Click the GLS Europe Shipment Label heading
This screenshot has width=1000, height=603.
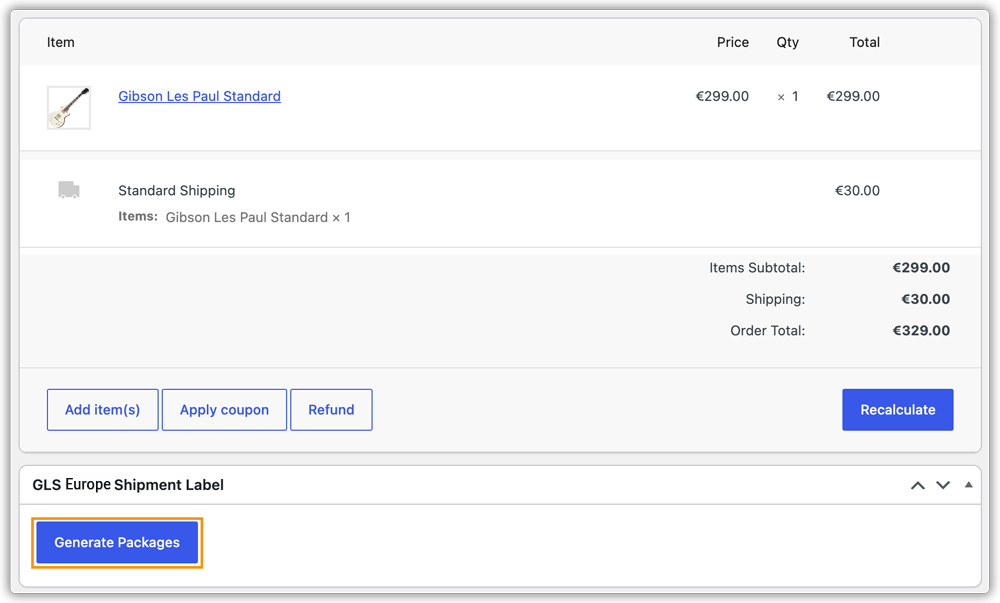tap(128, 485)
